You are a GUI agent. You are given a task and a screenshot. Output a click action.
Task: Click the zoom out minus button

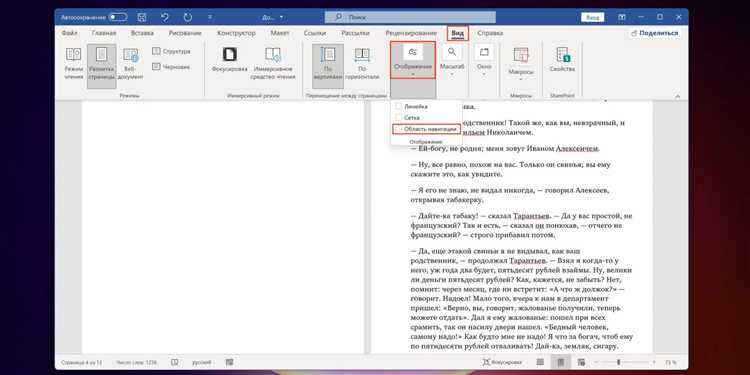click(x=595, y=362)
